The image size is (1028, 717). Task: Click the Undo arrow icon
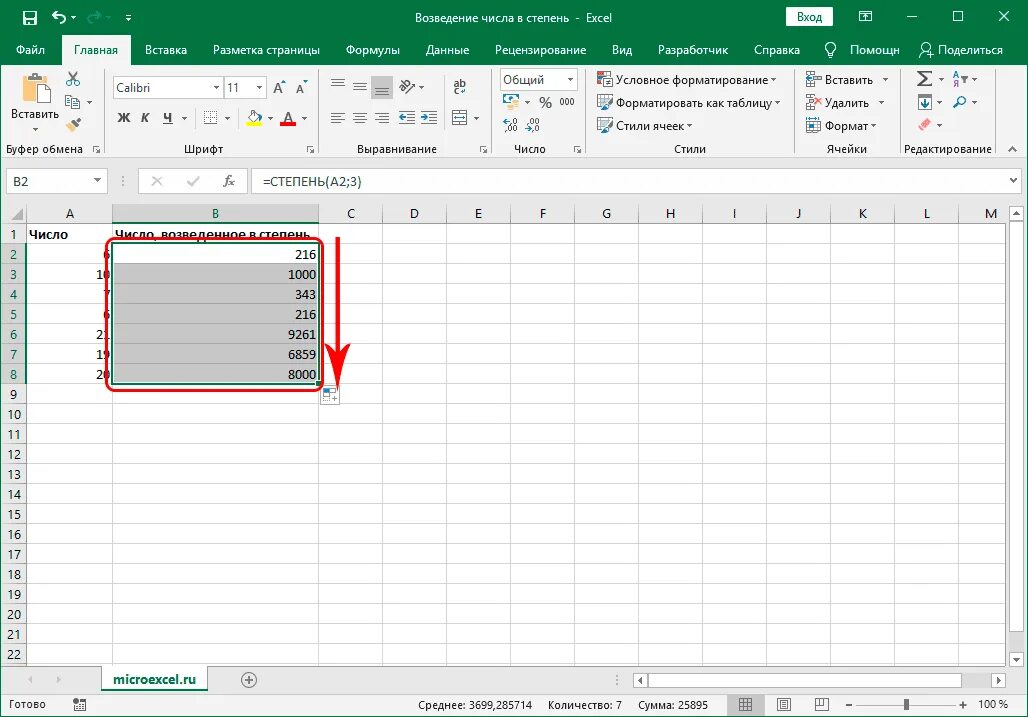pos(59,17)
